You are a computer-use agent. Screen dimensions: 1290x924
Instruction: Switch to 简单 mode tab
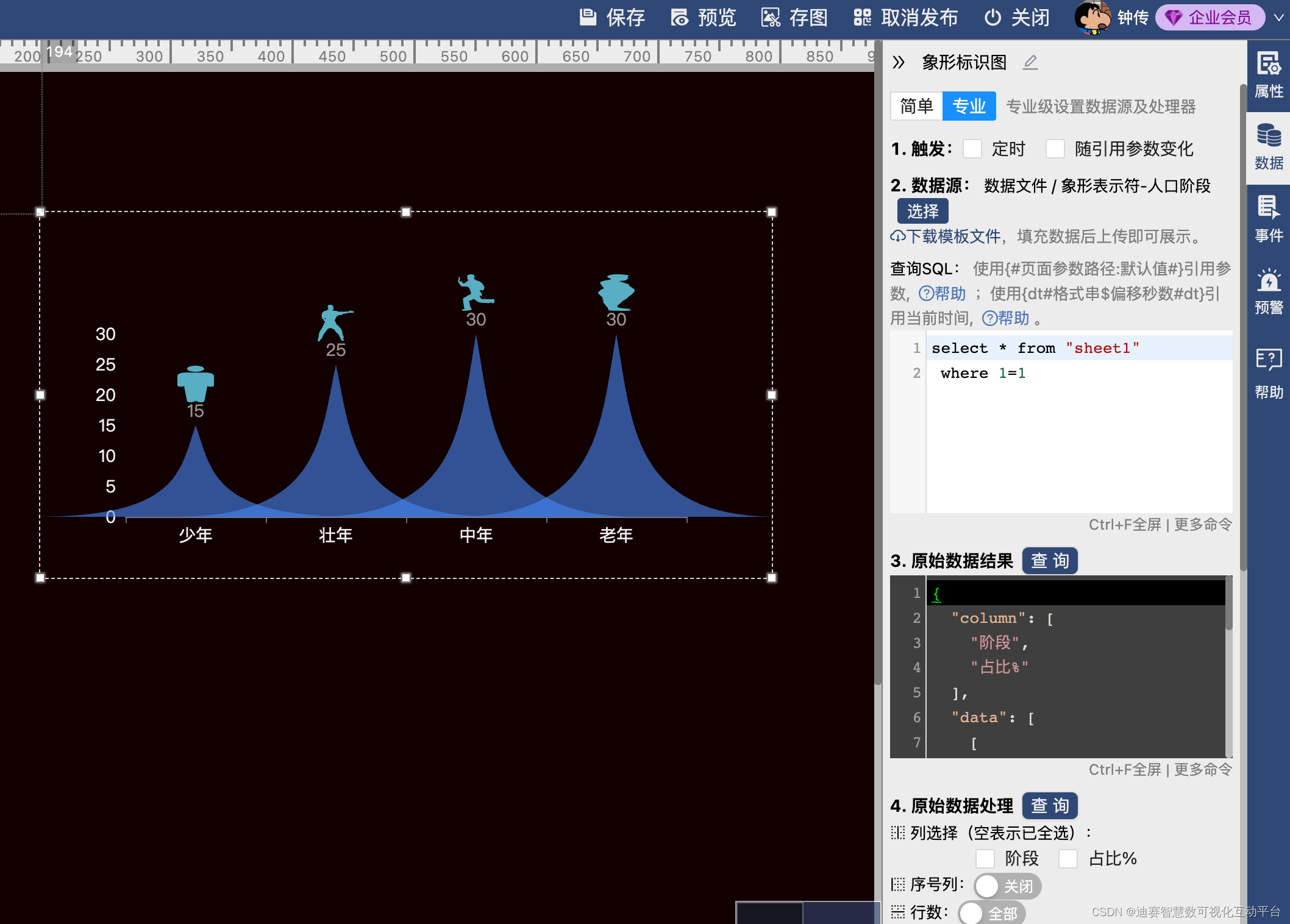(916, 106)
